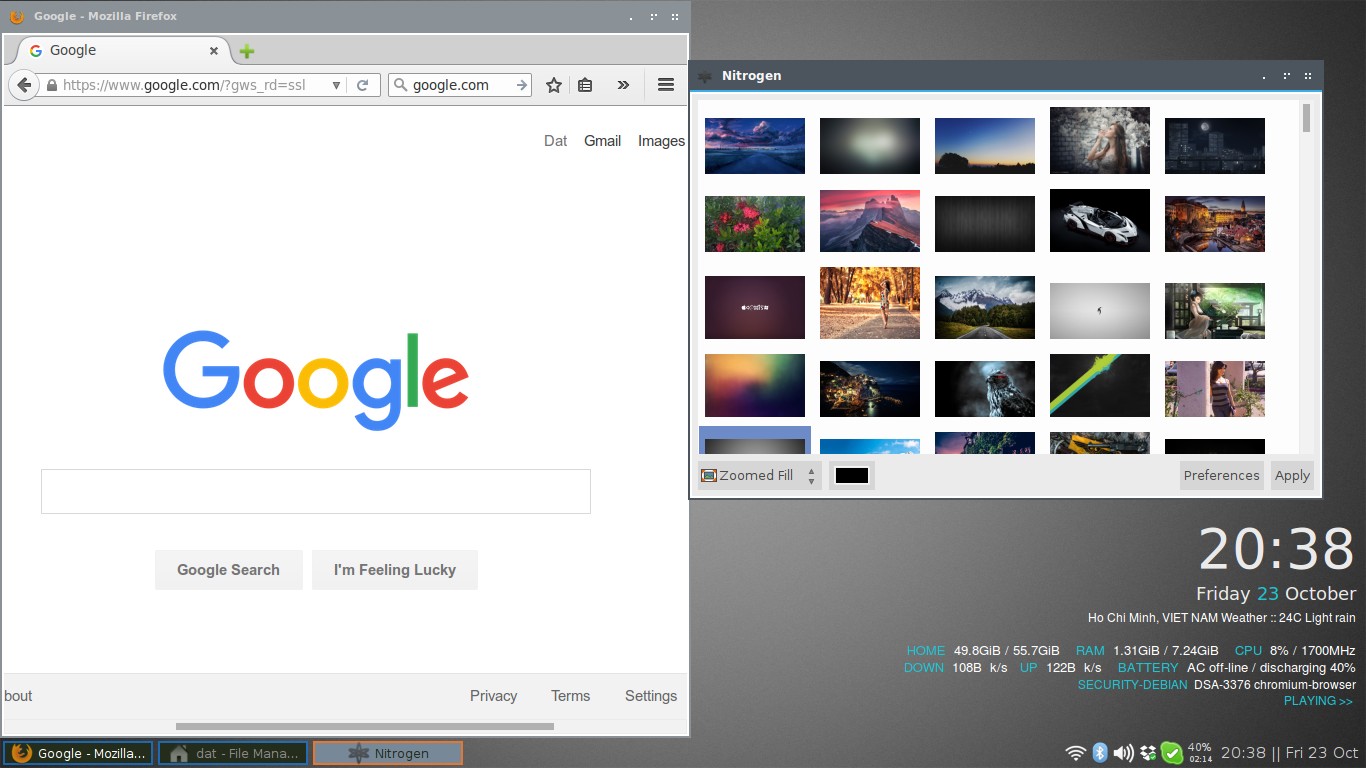
Task: Click the Nitrogen title bar icon
Action: pos(705,76)
